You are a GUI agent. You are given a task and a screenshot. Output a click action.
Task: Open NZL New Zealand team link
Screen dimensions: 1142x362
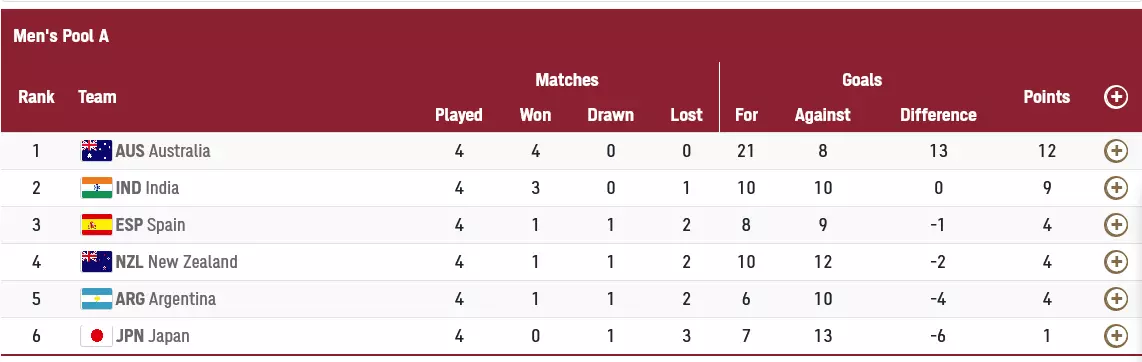coord(177,261)
